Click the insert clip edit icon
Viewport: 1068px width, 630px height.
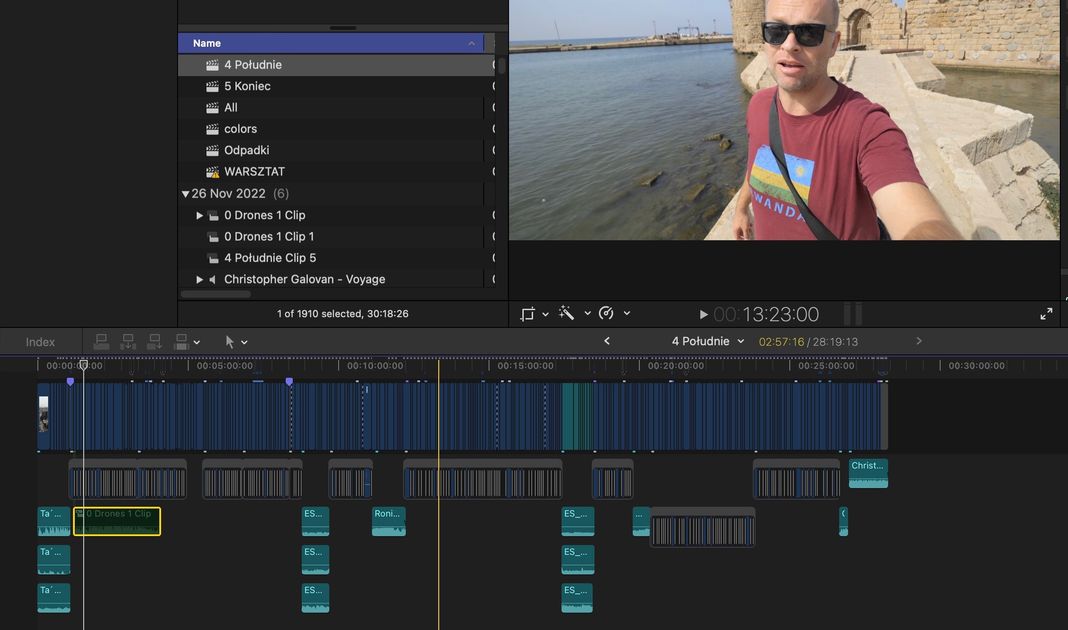(x=128, y=342)
